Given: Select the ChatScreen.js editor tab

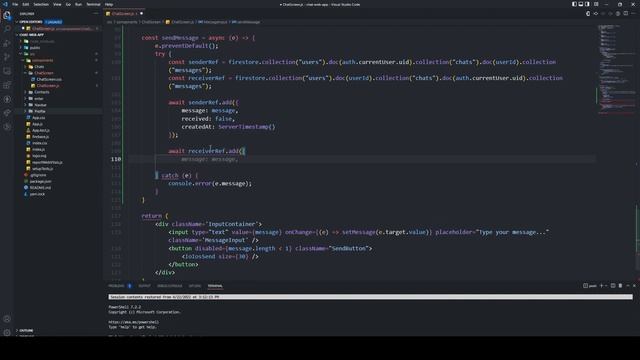Looking at the screenshot, I should click(x=124, y=13).
